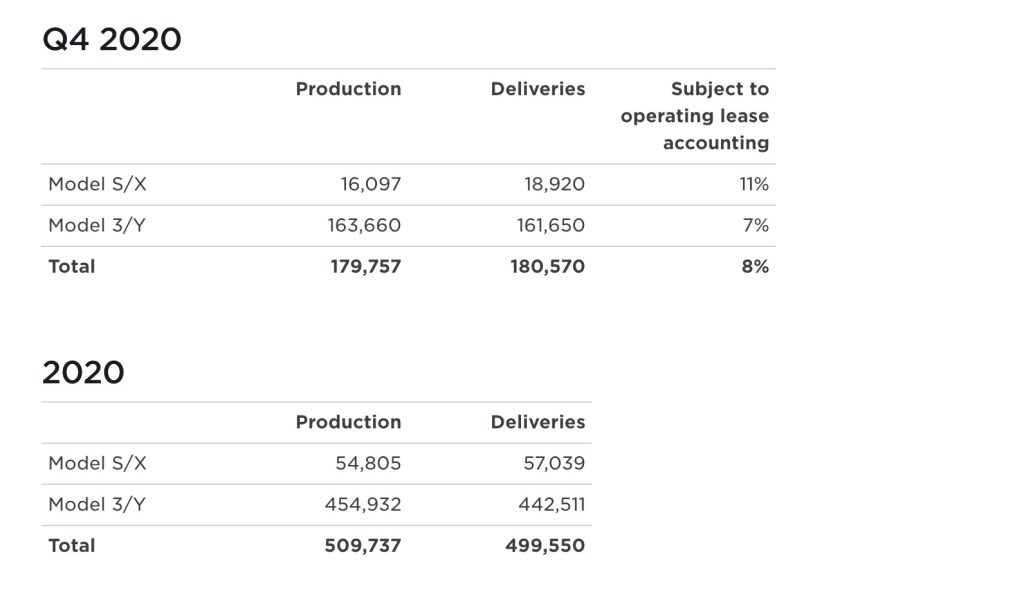
Task: Select the 442,511 annual deliveries figure
Action: tap(551, 504)
